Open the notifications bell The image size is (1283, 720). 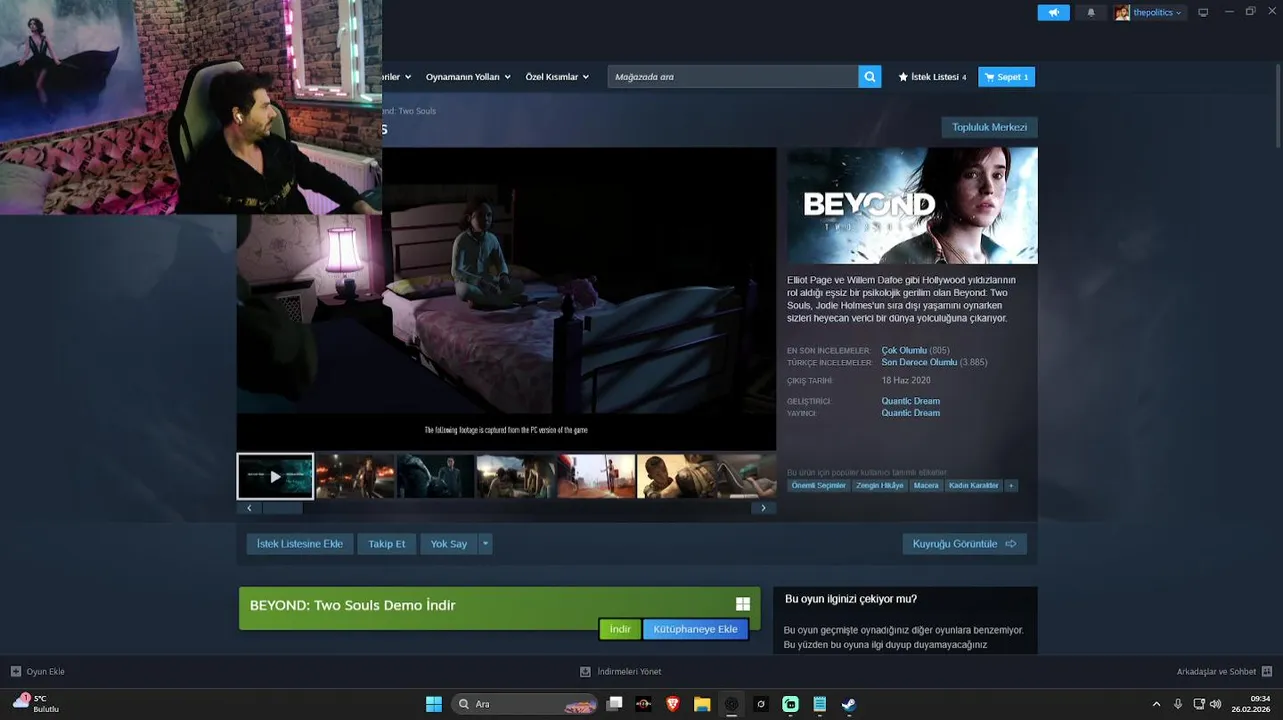point(1091,13)
